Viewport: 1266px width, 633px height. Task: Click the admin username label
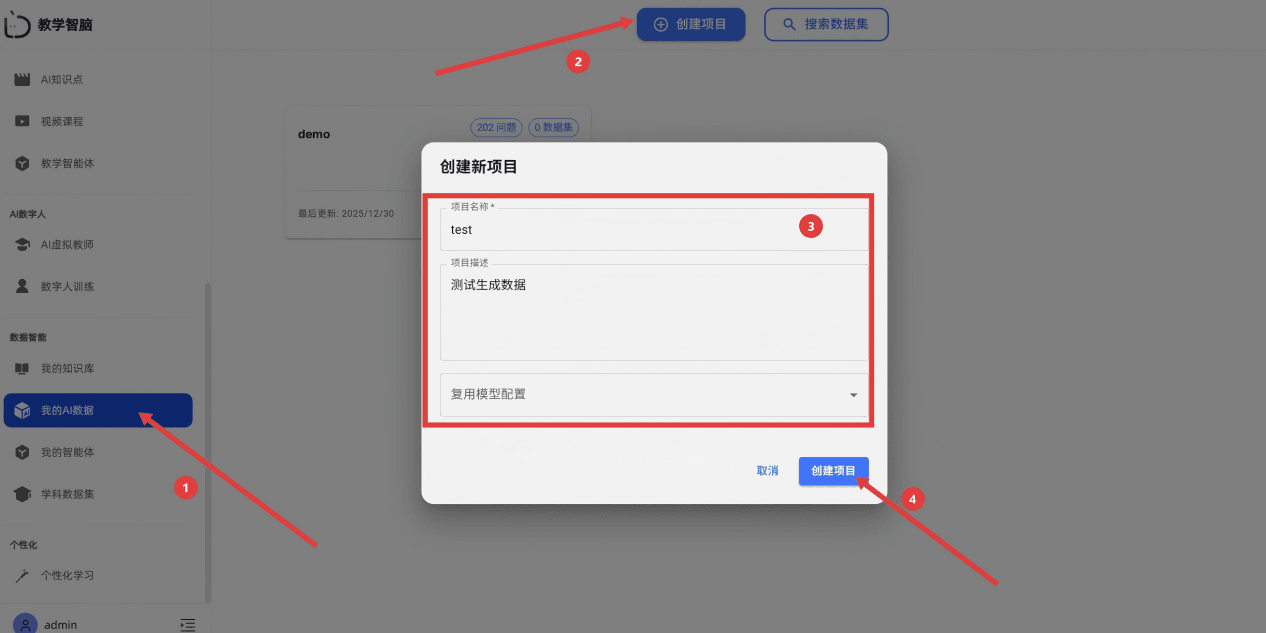point(60,625)
